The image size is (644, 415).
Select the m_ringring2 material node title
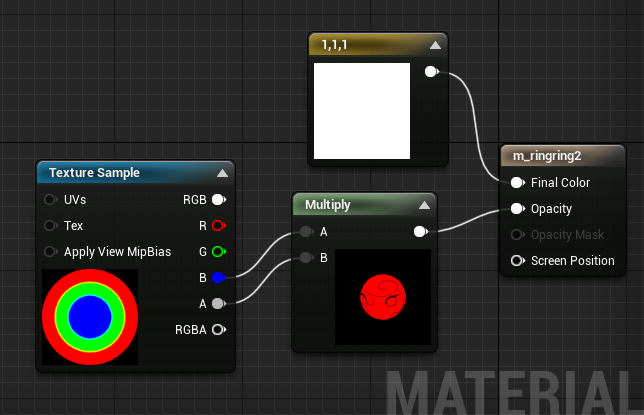click(x=547, y=156)
